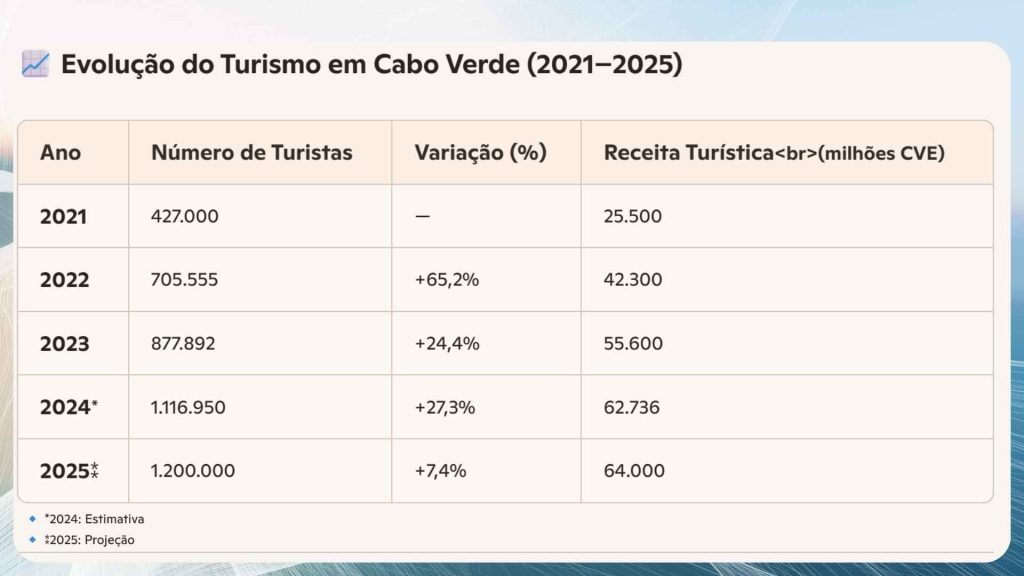Select the 2023 year cell
This screenshot has height=576, width=1024.
coord(64,344)
